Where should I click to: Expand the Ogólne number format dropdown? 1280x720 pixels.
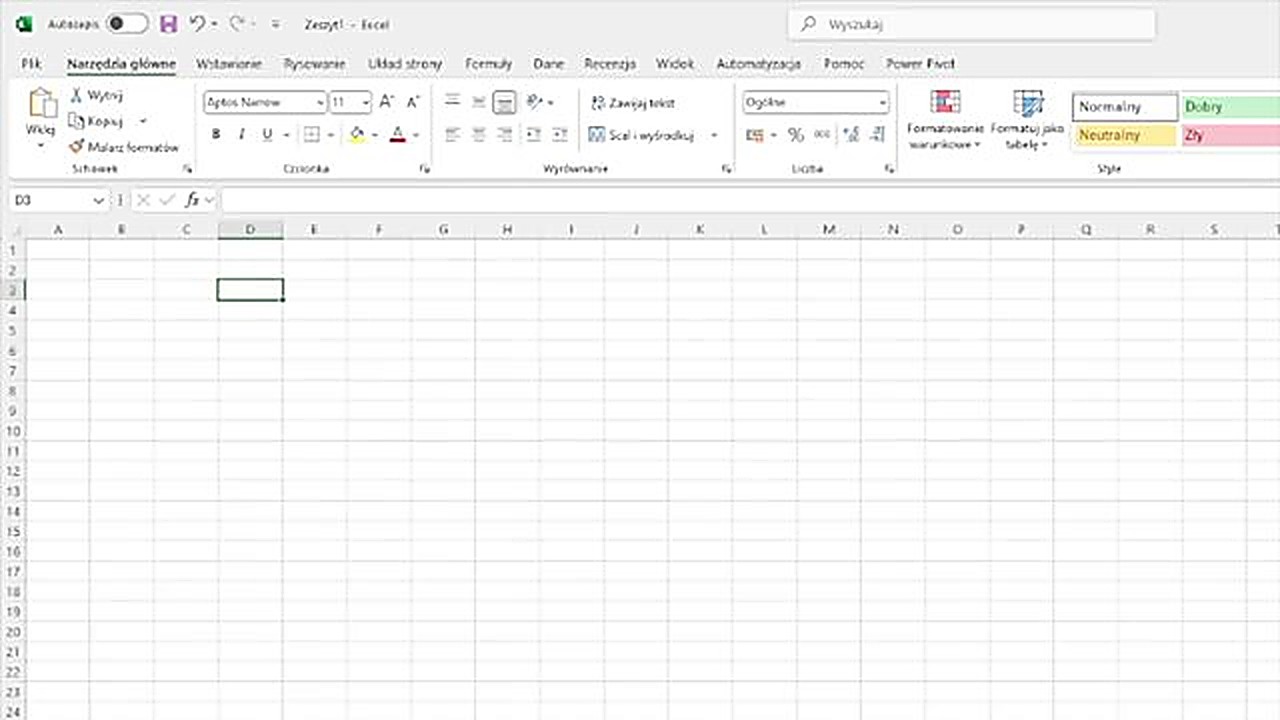click(x=882, y=102)
